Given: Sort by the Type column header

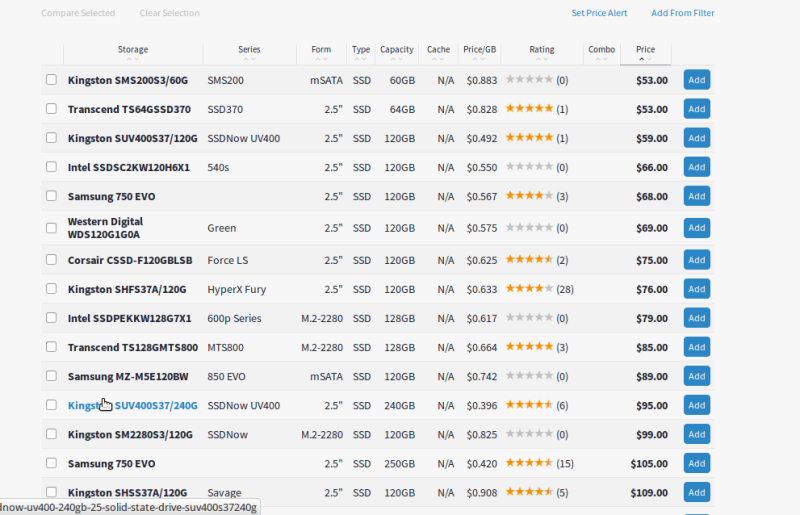Looking at the screenshot, I should [x=361, y=49].
